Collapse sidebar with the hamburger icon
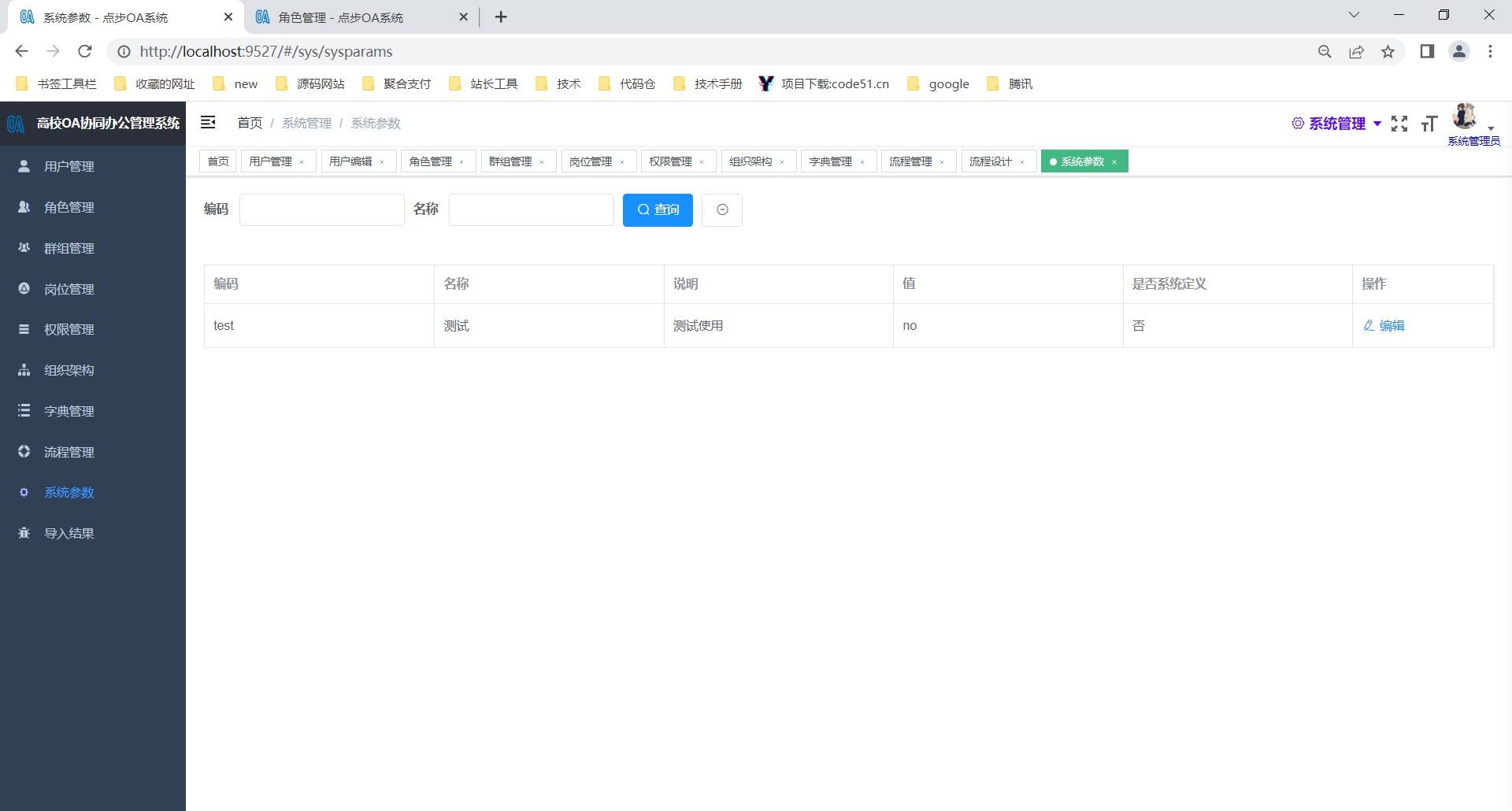Screen dimensions: 1512x811 pyautogui.click(x=208, y=122)
